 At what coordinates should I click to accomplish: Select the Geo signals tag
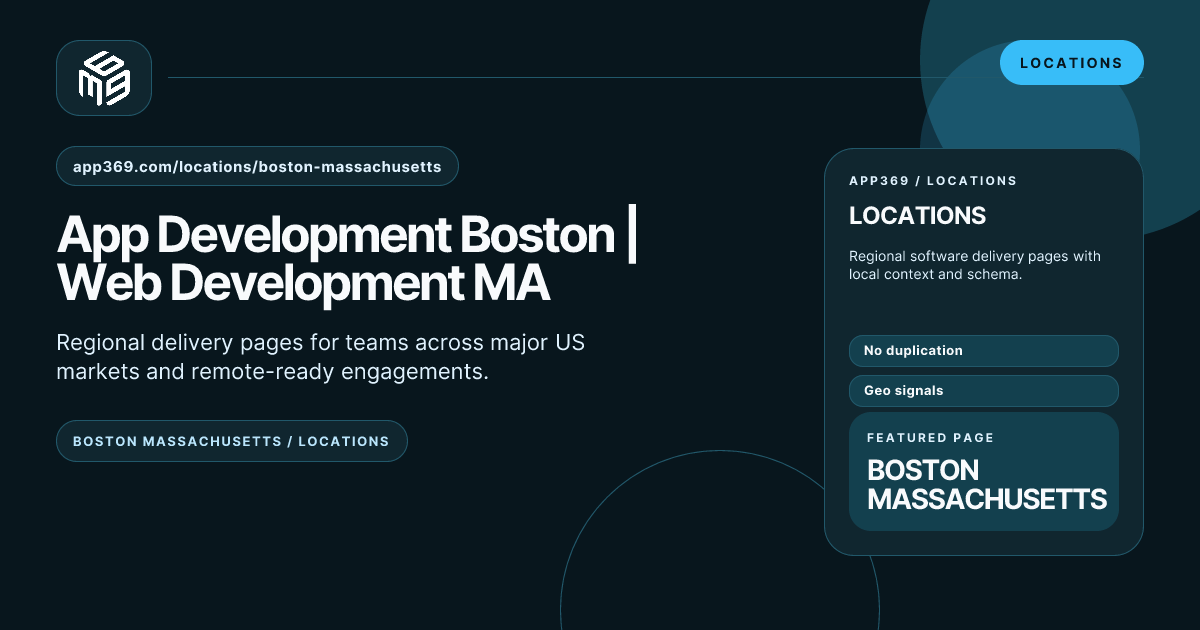point(983,391)
